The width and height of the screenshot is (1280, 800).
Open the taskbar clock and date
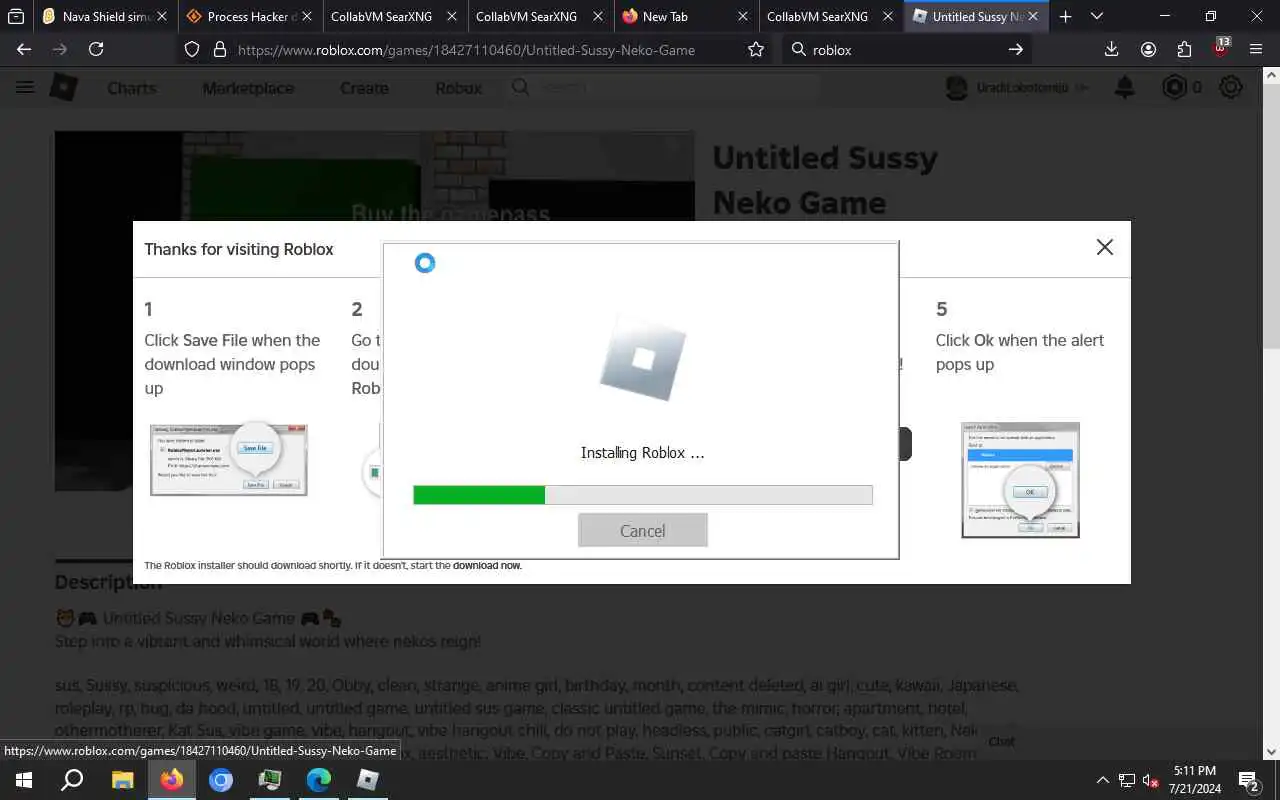click(x=1194, y=780)
